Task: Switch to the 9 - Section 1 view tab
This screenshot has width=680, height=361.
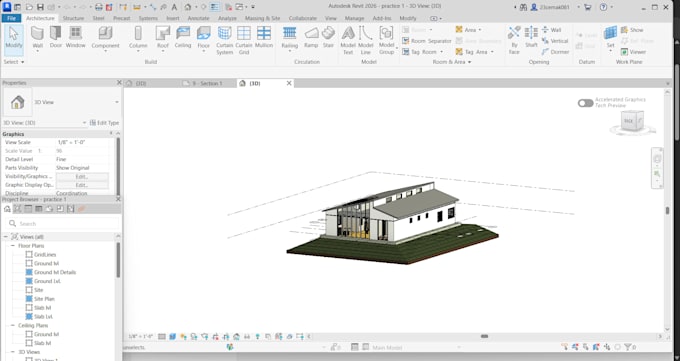Action: click(x=207, y=83)
